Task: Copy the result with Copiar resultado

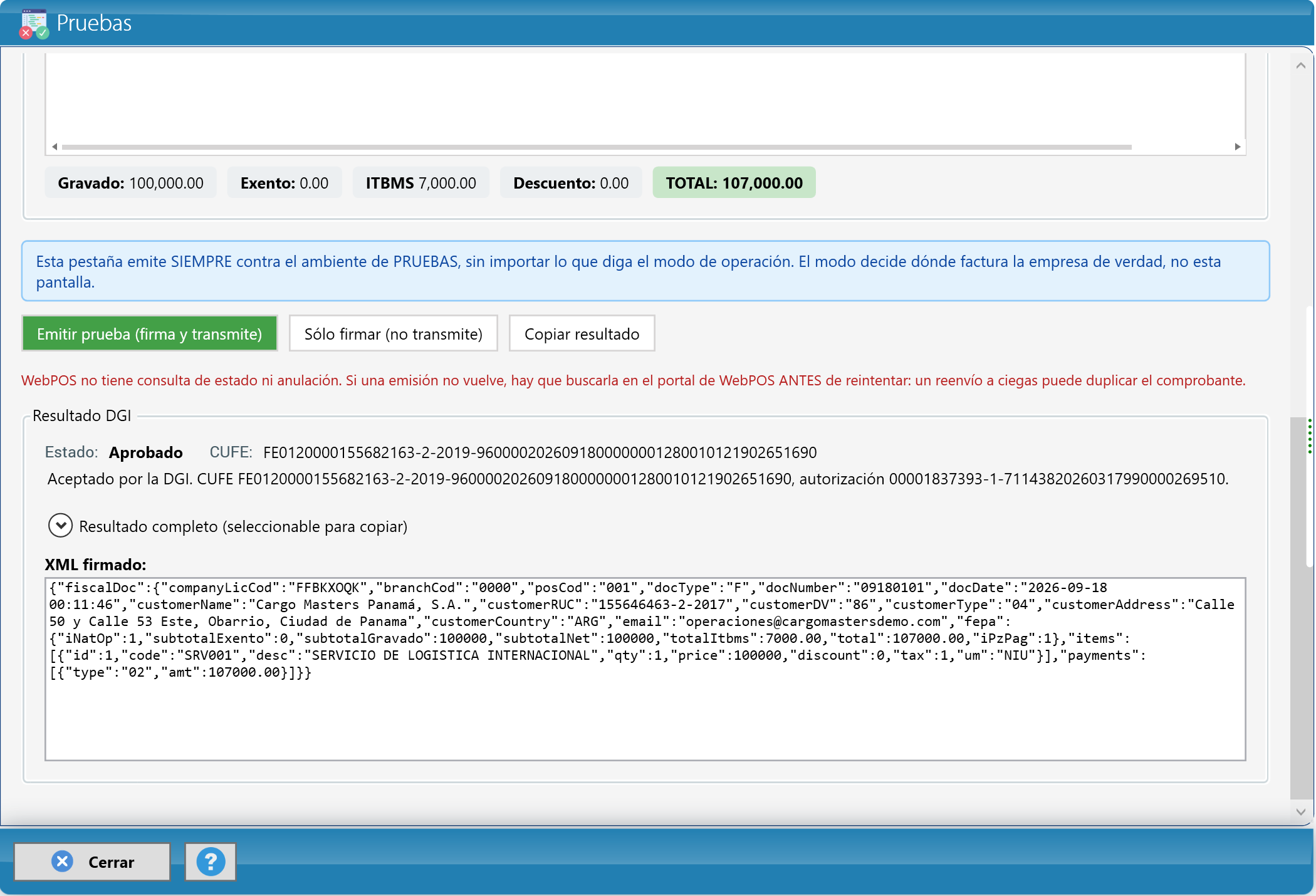Action: [x=582, y=333]
